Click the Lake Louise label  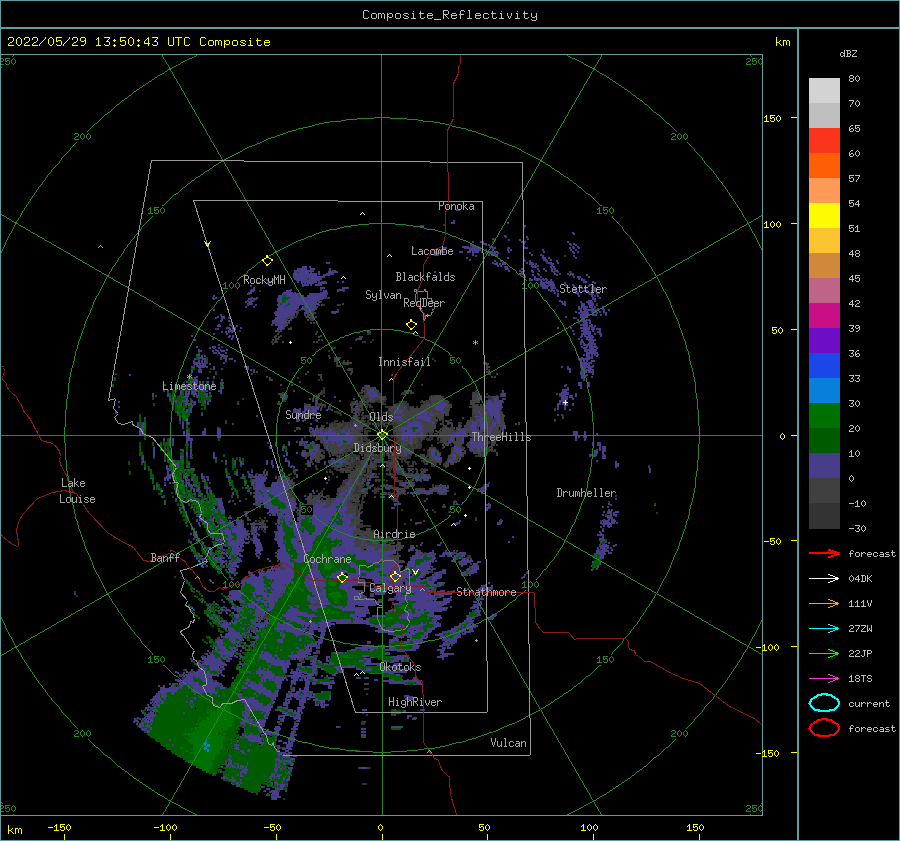pos(77,491)
